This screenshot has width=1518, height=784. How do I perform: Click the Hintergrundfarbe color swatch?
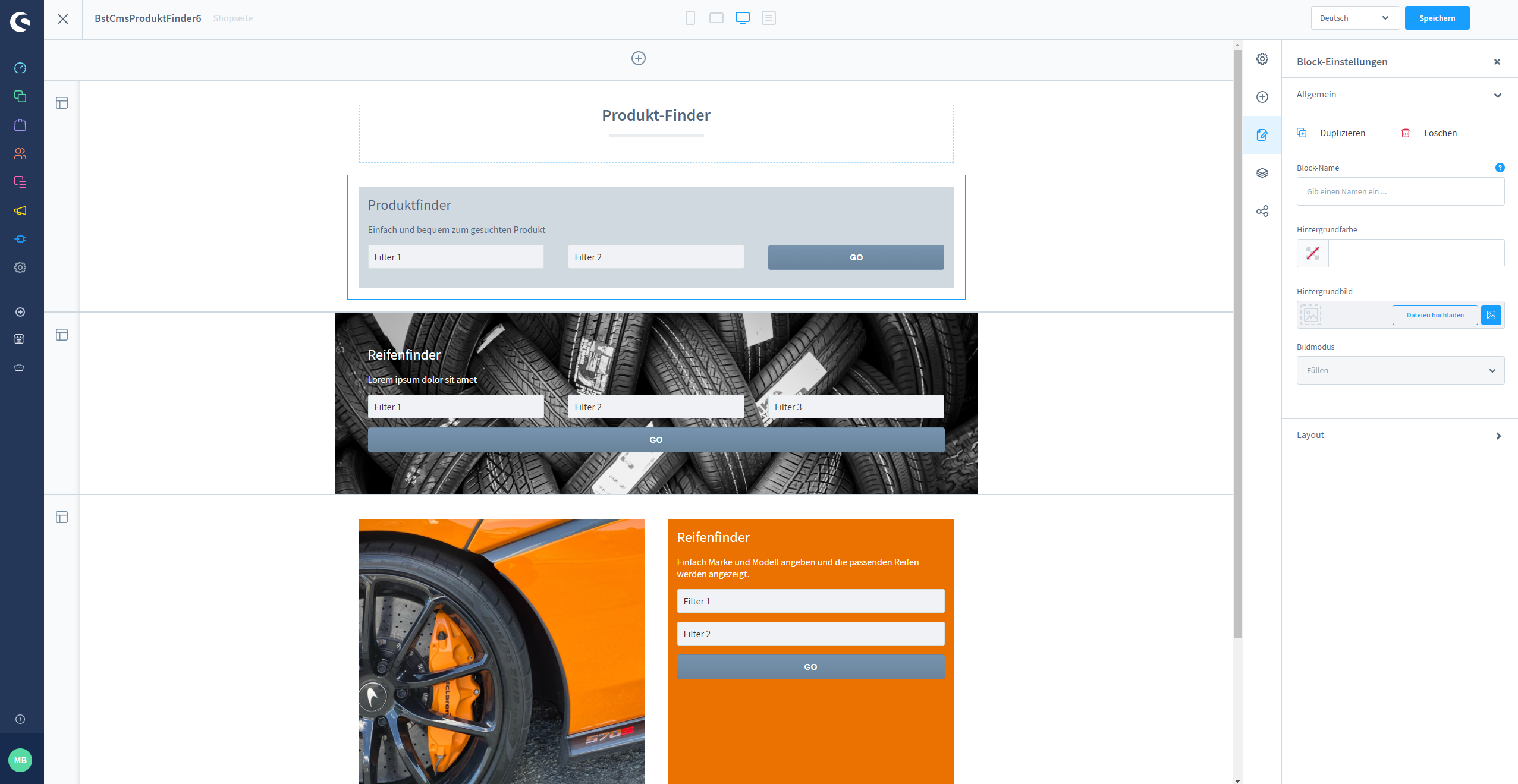[x=1312, y=253]
